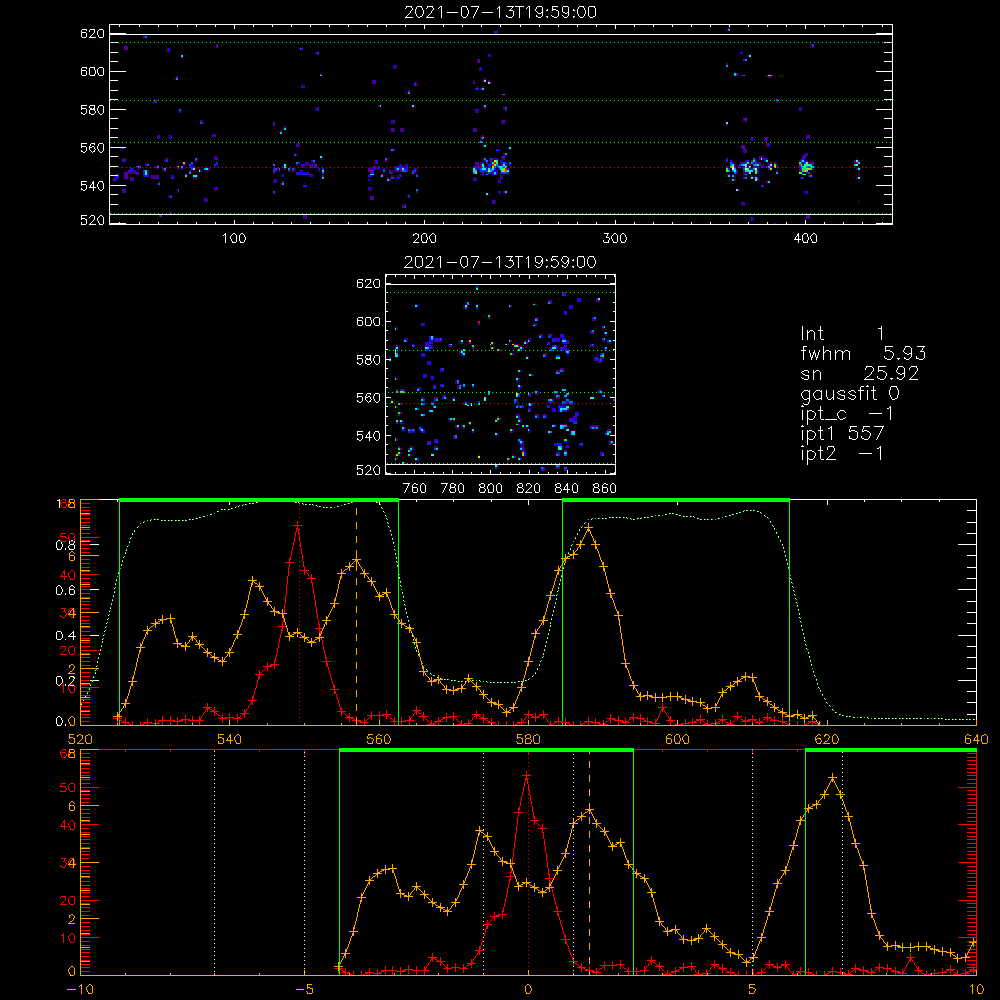
Task: Click white y-axis label 0.4 in profile plot
Action: pyautogui.click(x=65, y=636)
